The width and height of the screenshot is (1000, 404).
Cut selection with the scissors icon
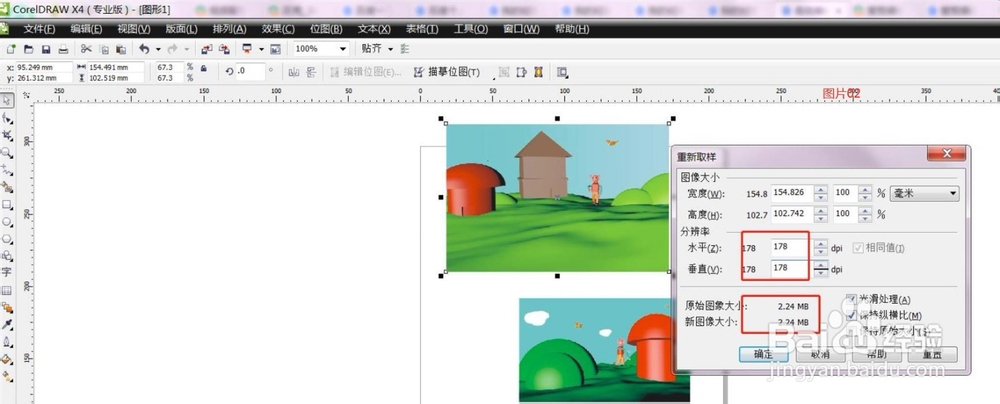[86, 49]
